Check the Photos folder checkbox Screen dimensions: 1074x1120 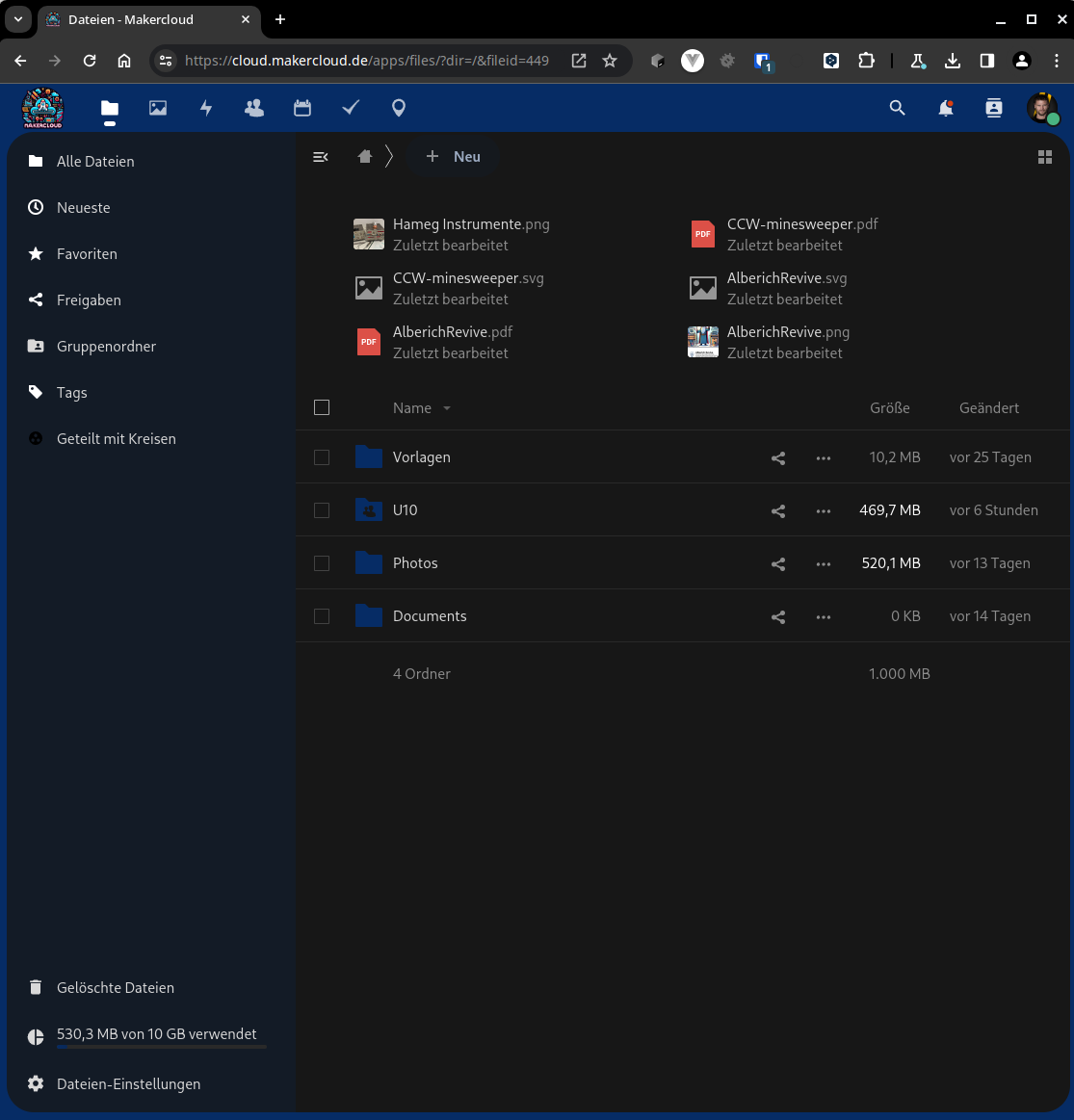[x=322, y=563]
